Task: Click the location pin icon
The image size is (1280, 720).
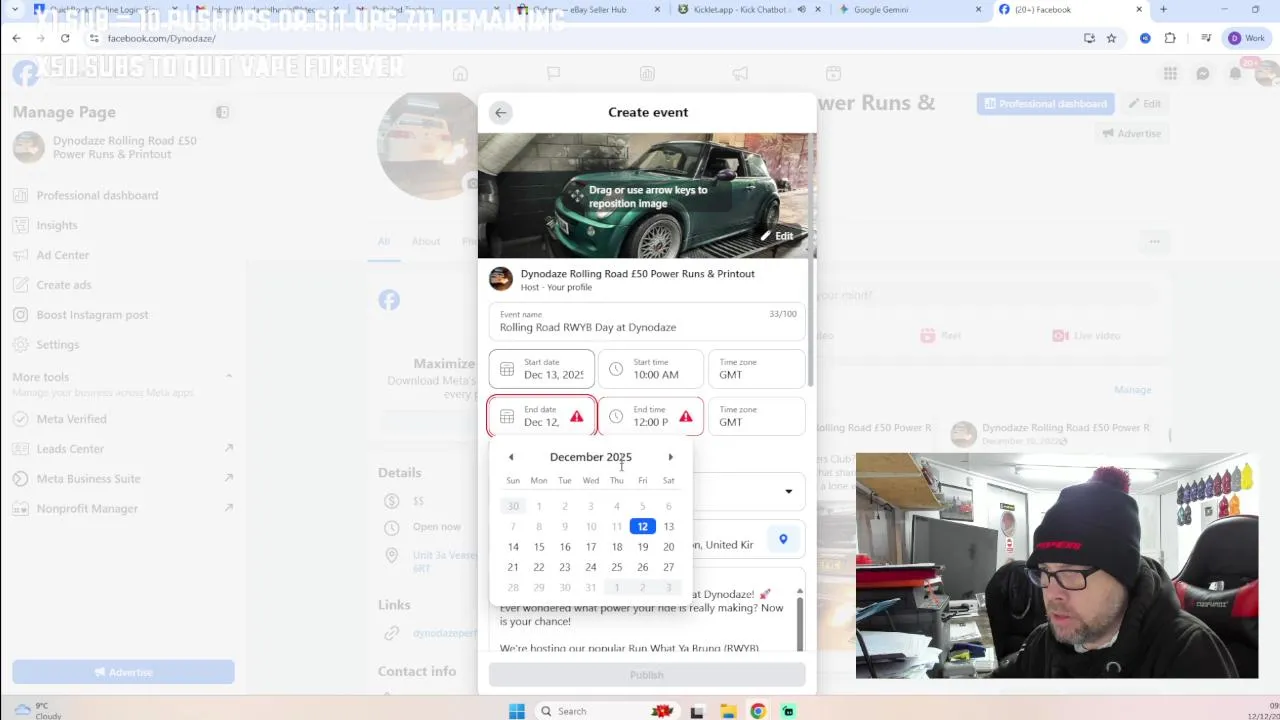Action: click(x=783, y=539)
